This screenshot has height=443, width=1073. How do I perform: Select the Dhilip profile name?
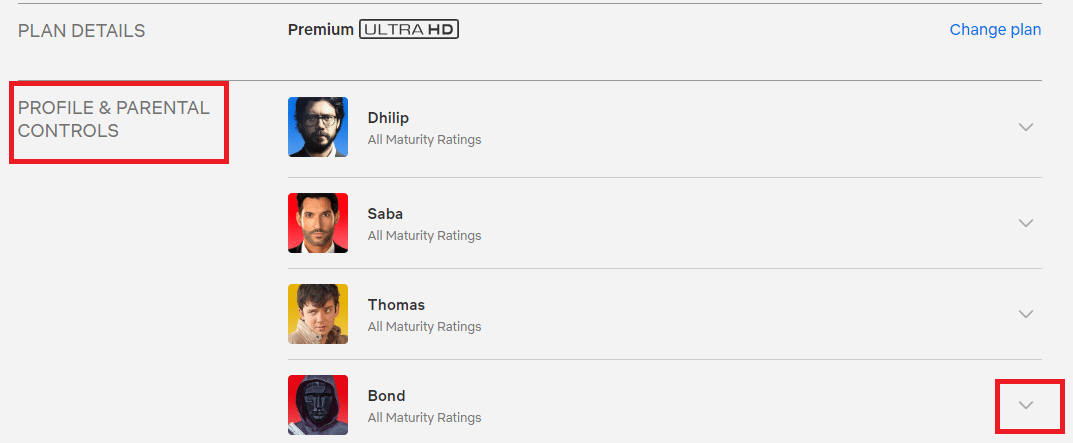pos(388,118)
